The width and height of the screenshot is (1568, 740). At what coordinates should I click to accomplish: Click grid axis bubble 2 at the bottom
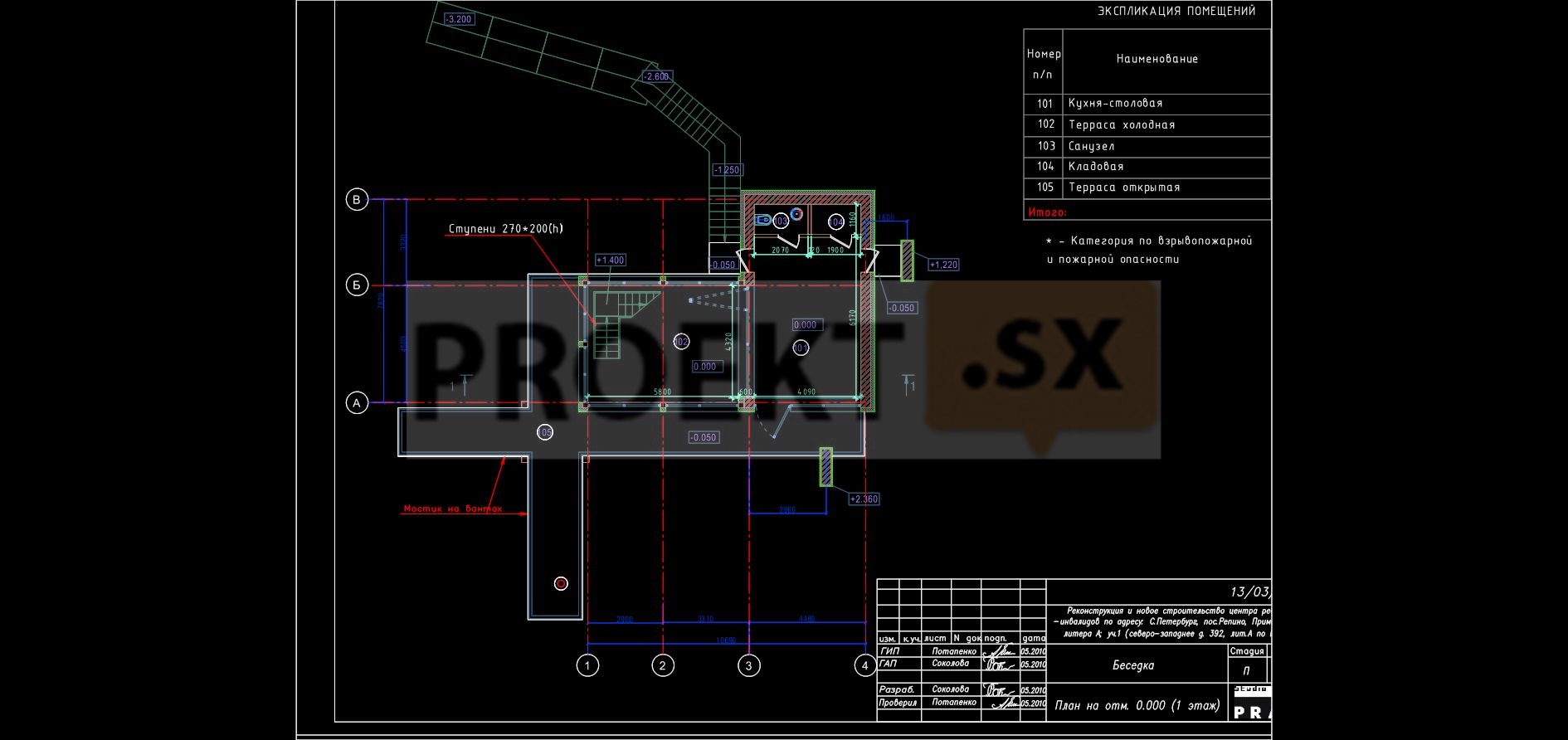pyautogui.click(x=663, y=665)
